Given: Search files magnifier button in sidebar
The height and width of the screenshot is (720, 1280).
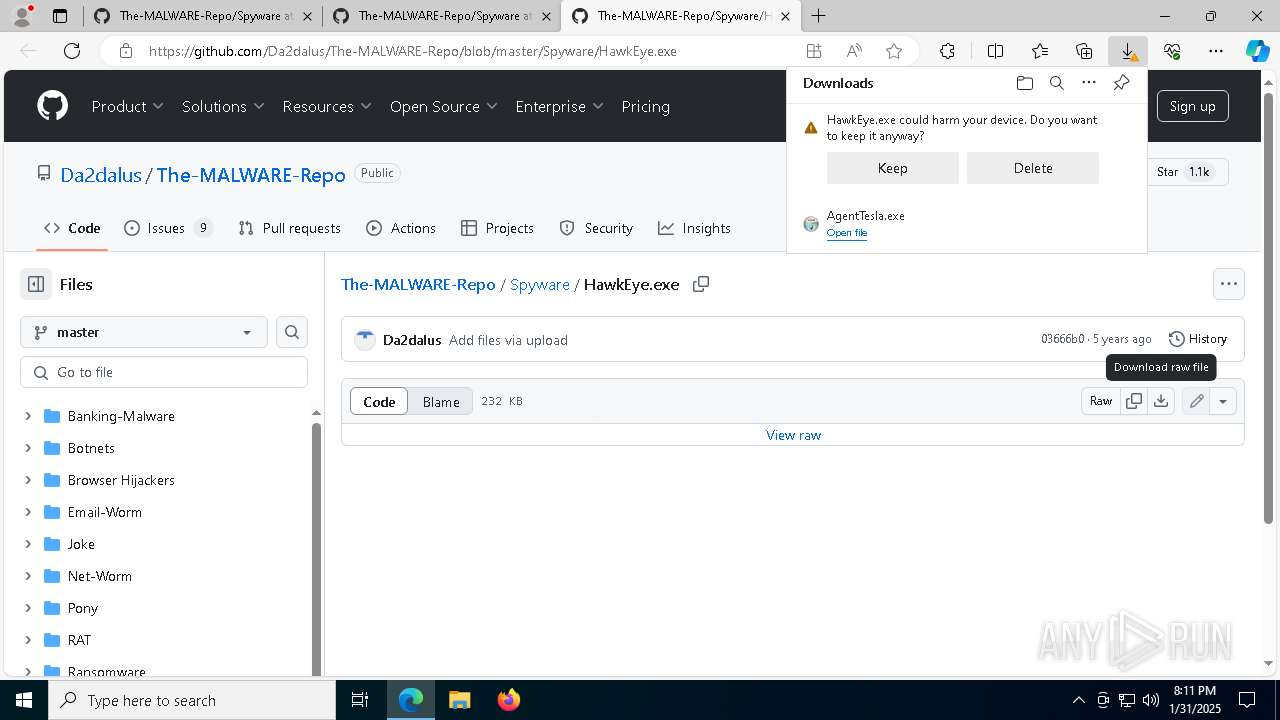Looking at the screenshot, I should coord(292,332).
